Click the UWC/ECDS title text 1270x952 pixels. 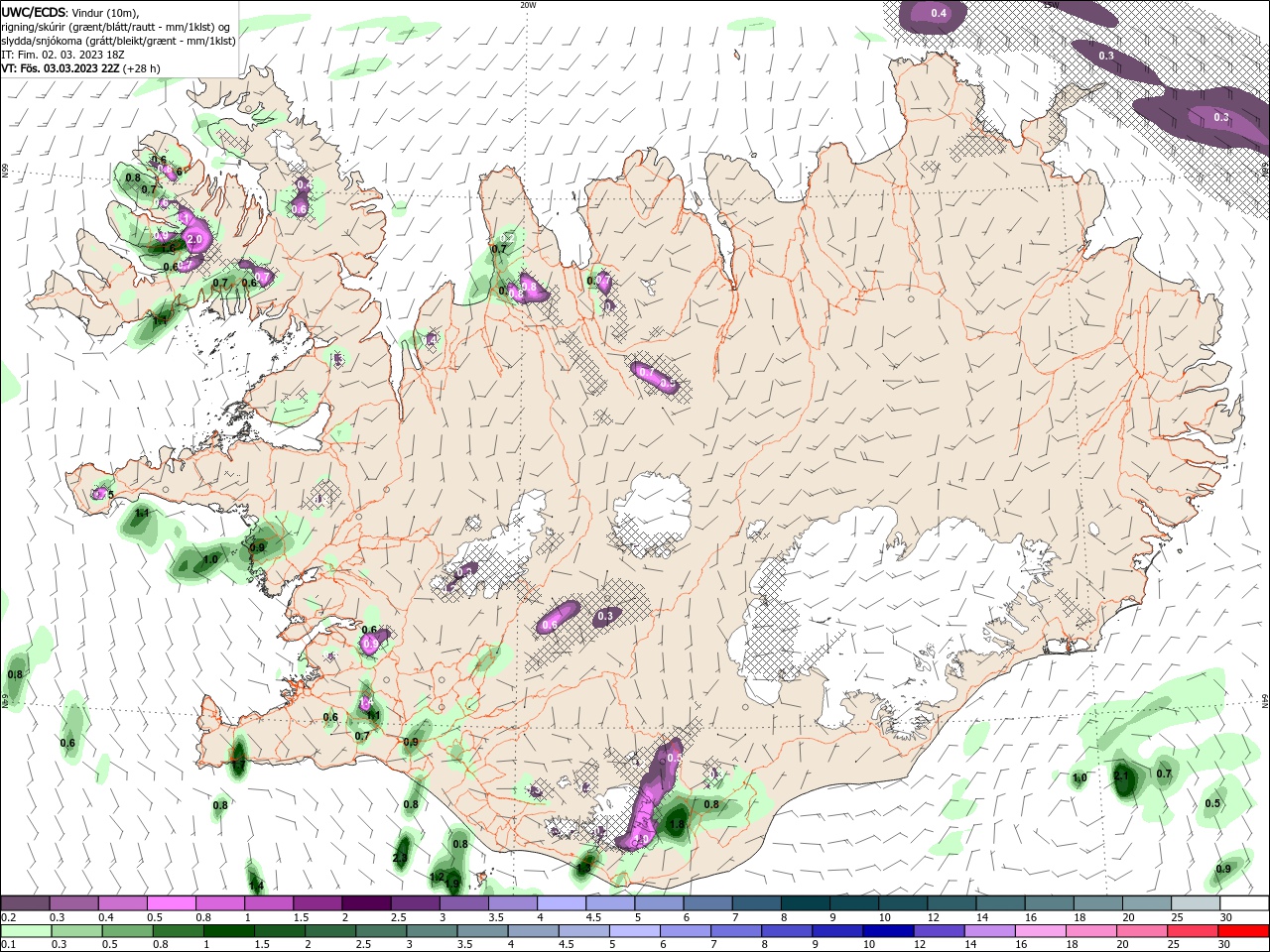click(34, 13)
